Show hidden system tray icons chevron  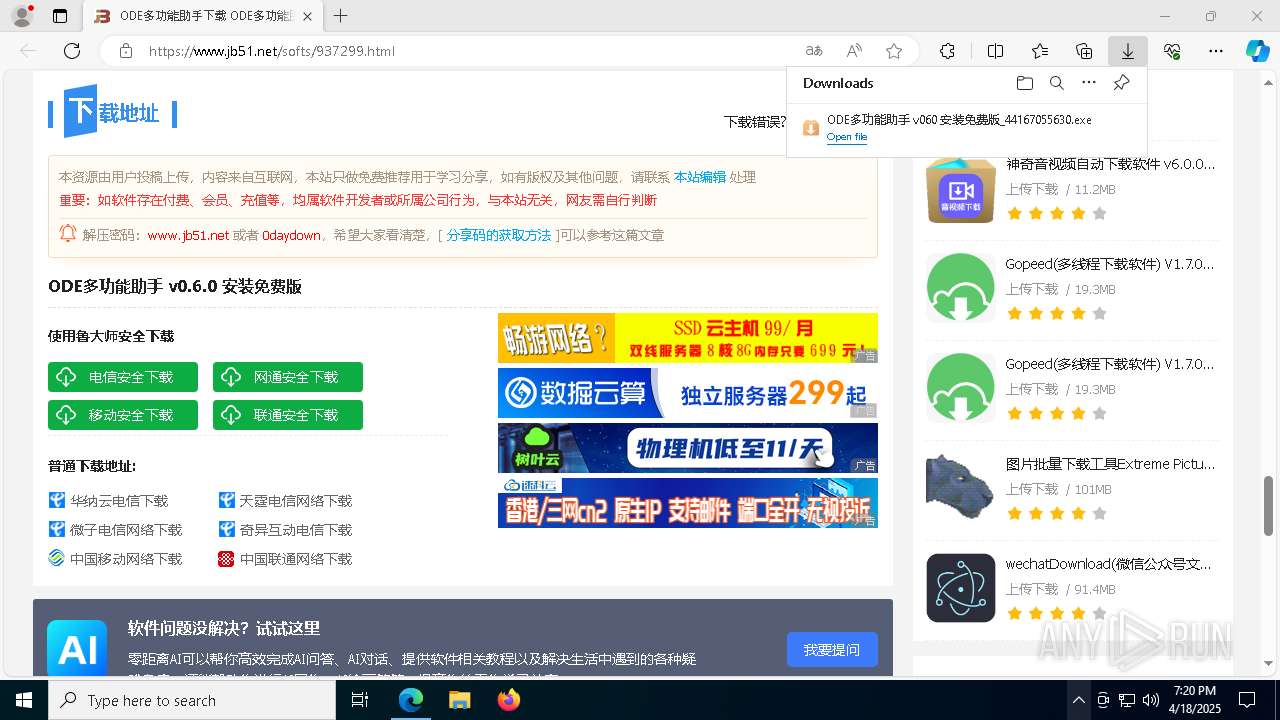[x=1078, y=700]
